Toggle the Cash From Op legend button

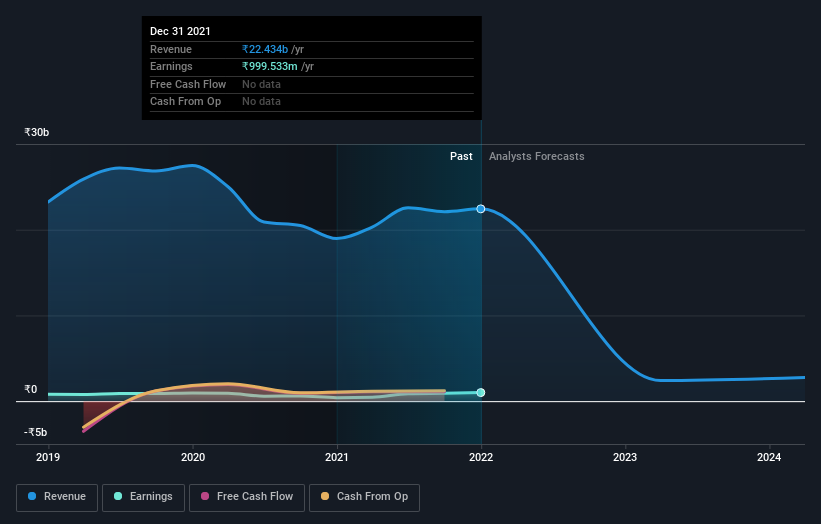[x=364, y=497]
